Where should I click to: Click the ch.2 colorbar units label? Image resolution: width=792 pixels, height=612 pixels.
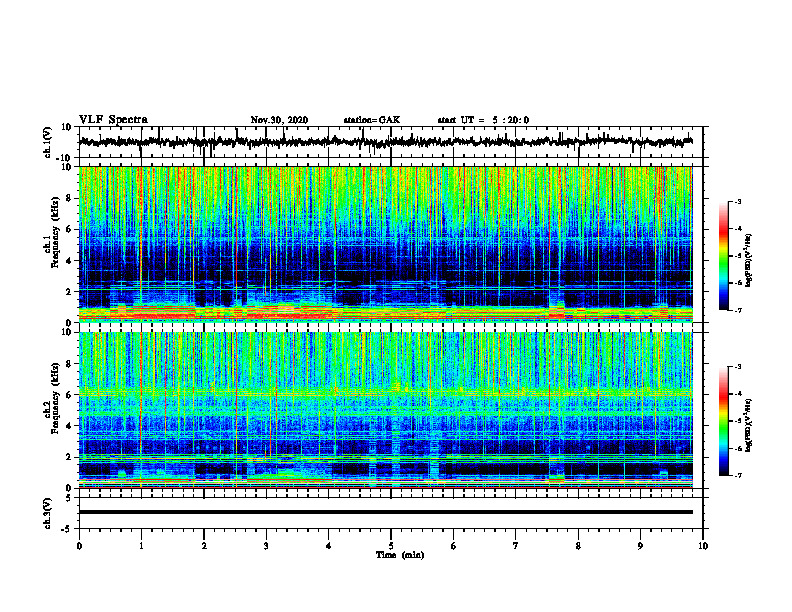[x=749, y=426]
